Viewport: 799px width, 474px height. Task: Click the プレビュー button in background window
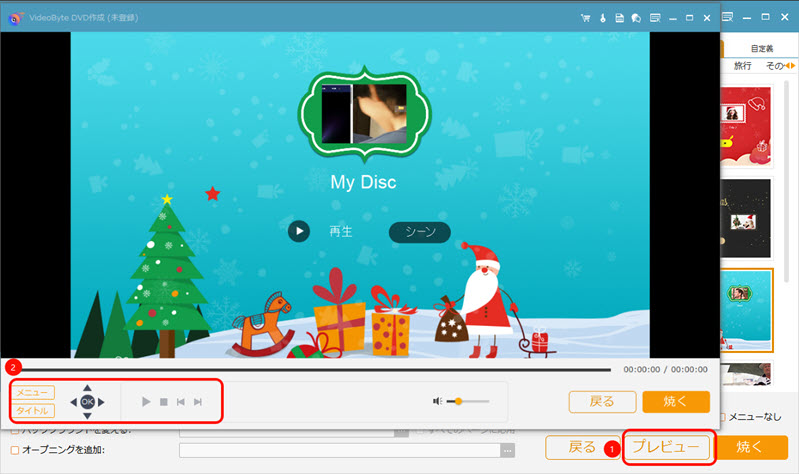point(667,447)
